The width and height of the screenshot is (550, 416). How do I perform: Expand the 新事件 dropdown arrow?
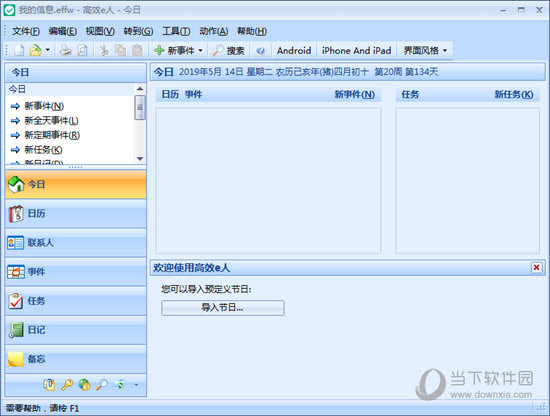[x=200, y=51]
